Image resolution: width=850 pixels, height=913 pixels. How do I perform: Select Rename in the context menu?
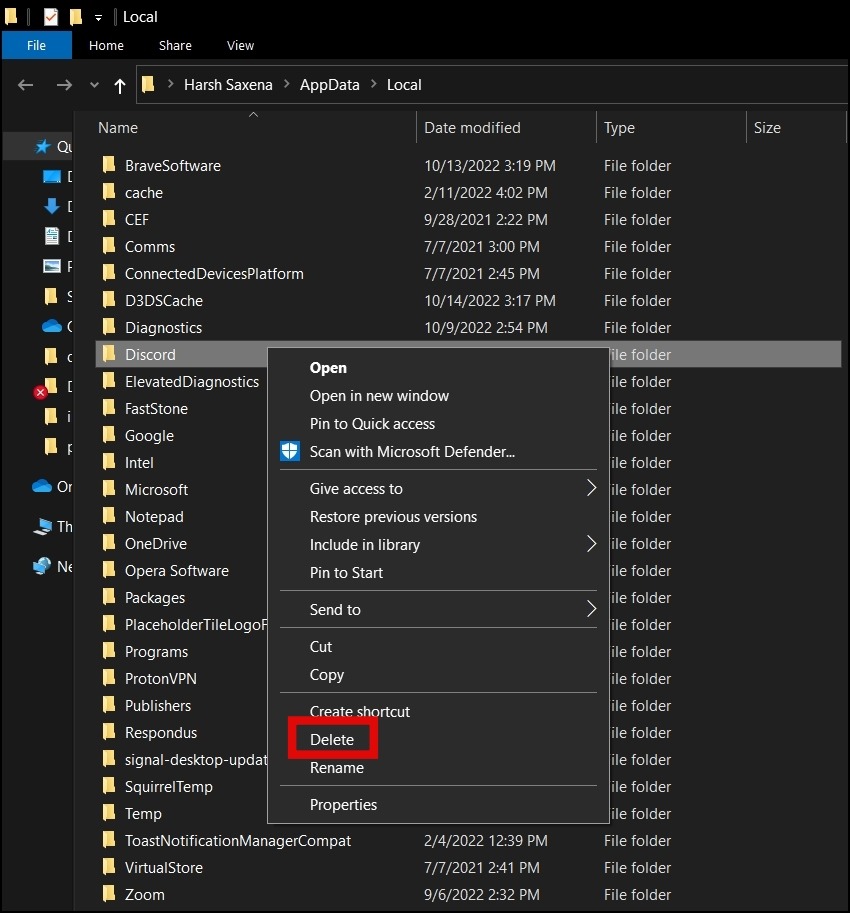(x=337, y=768)
